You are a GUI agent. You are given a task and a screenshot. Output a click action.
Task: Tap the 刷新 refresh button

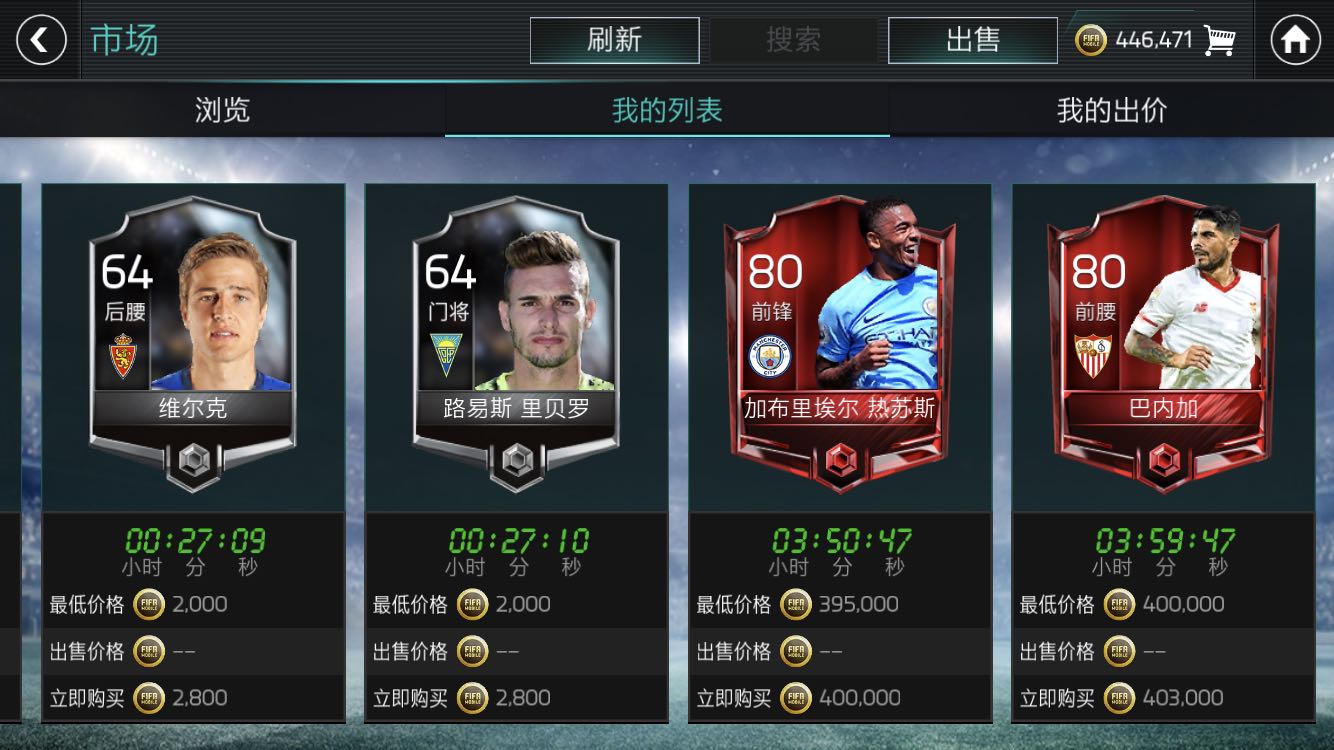[614, 40]
